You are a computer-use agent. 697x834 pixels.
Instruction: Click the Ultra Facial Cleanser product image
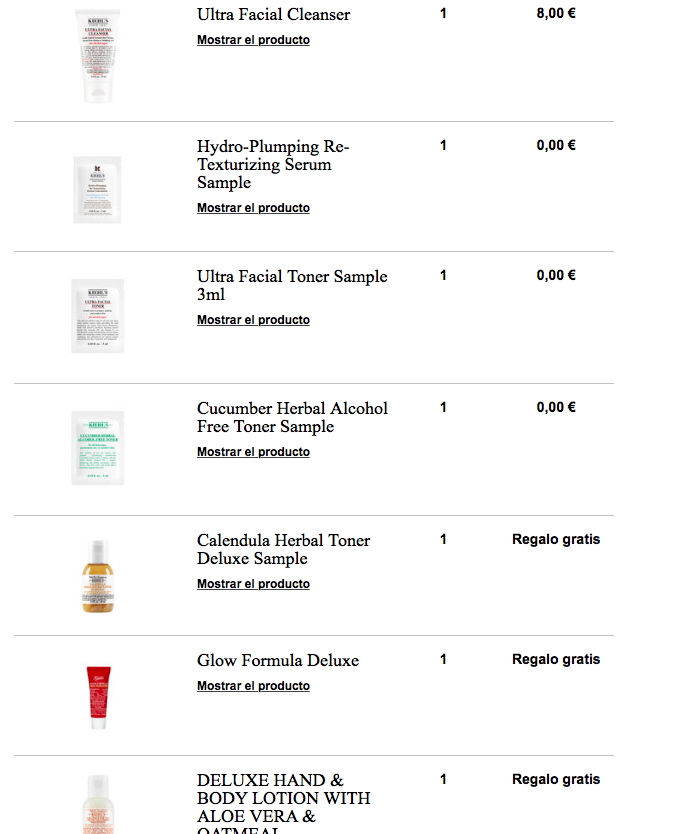[x=97, y=55]
